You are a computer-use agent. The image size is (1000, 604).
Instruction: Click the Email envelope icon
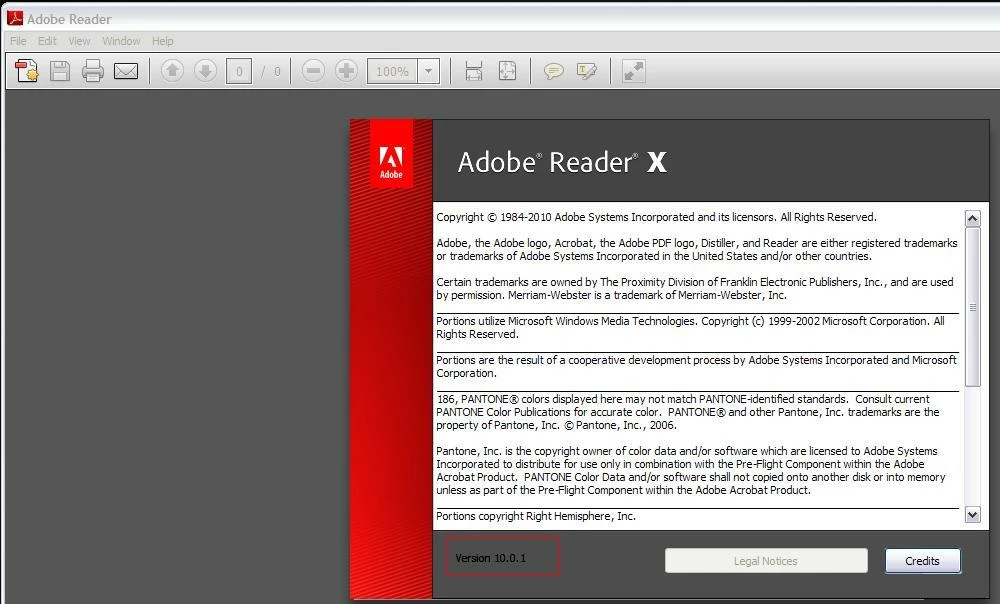point(126,71)
